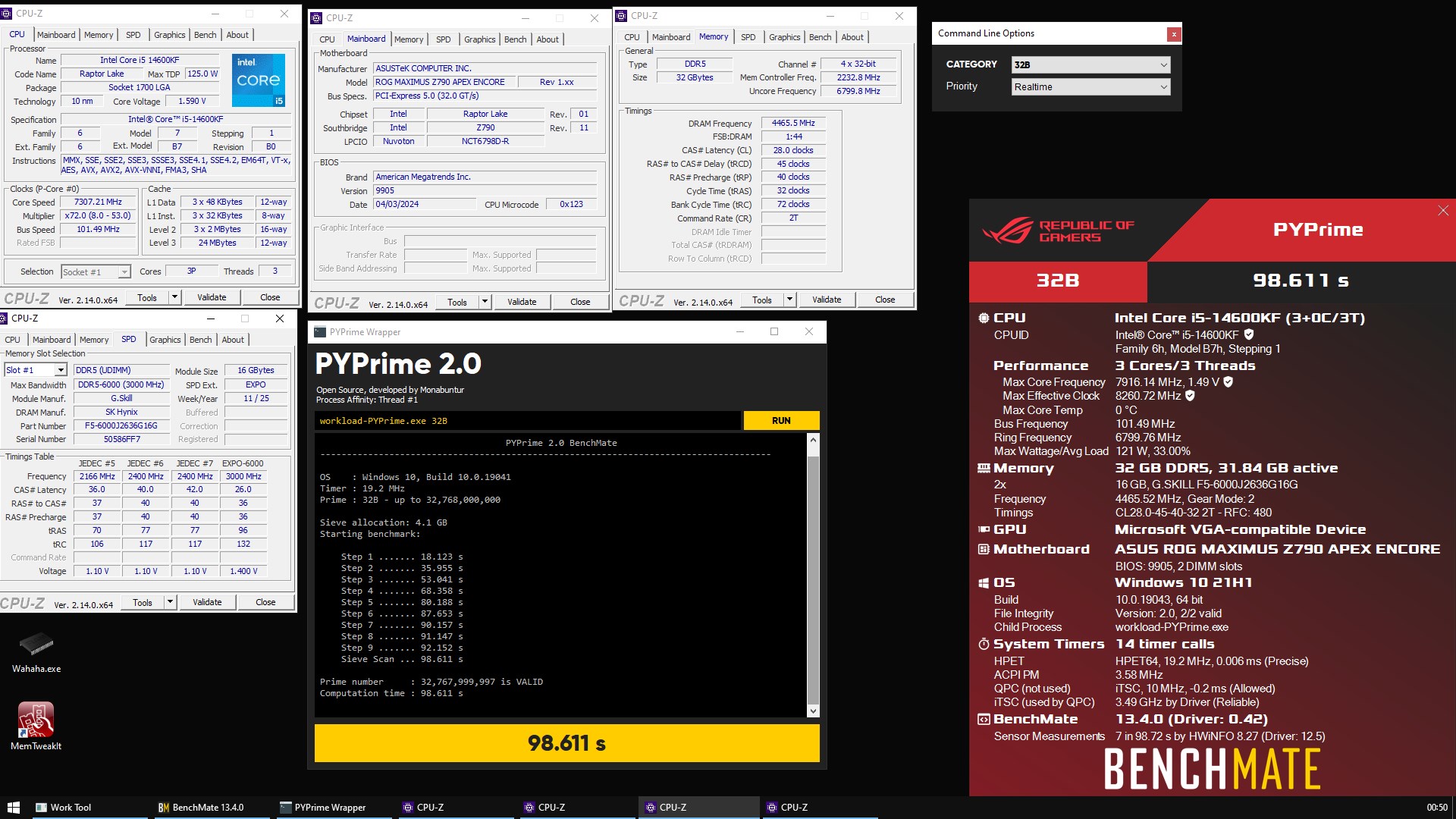1456x819 pixels.
Task: Click the Uncore Frequency 6799.8 MHz value
Action: pyautogui.click(x=858, y=91)
